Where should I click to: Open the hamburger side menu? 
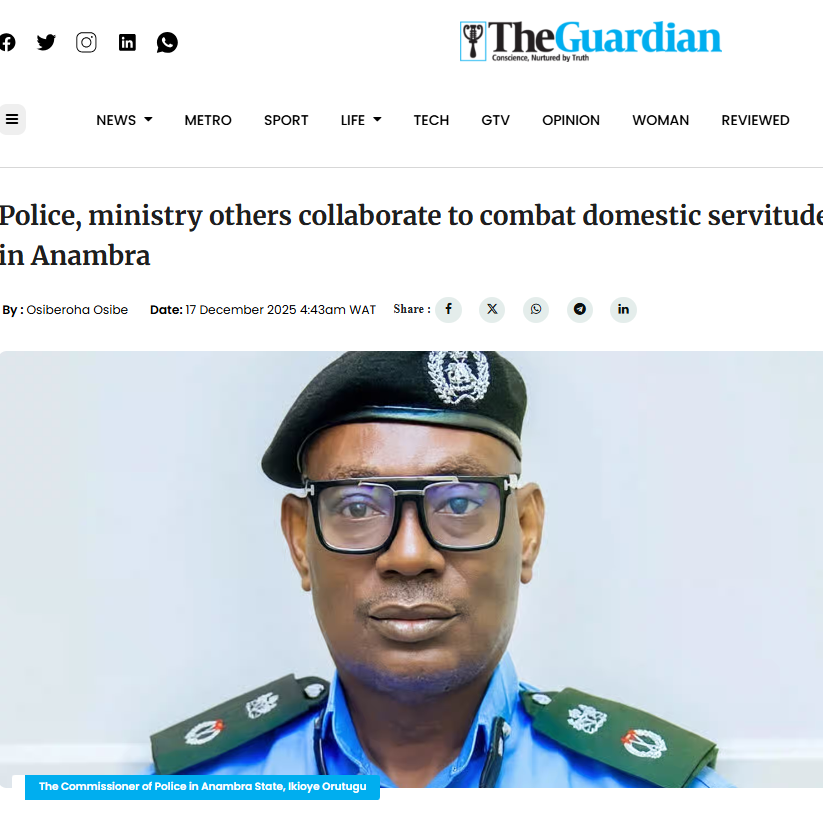12,119
